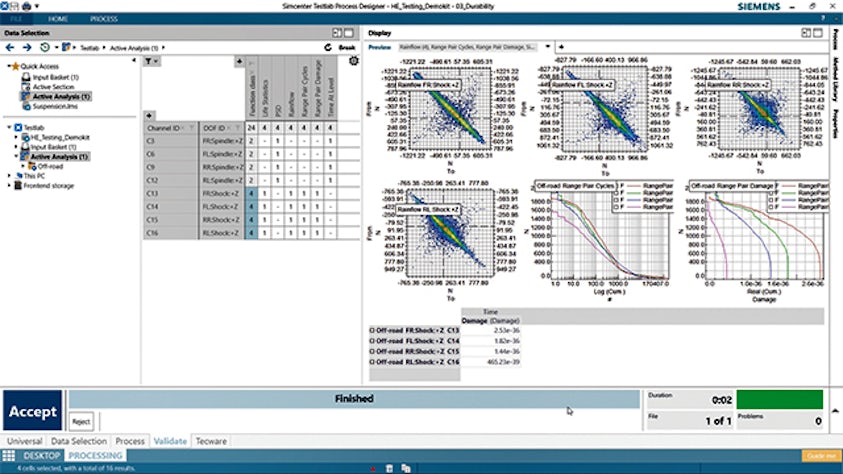Screen dimensions: 843x474
Task: Select SuspensionJms in Quick Access
Action: 55,106
